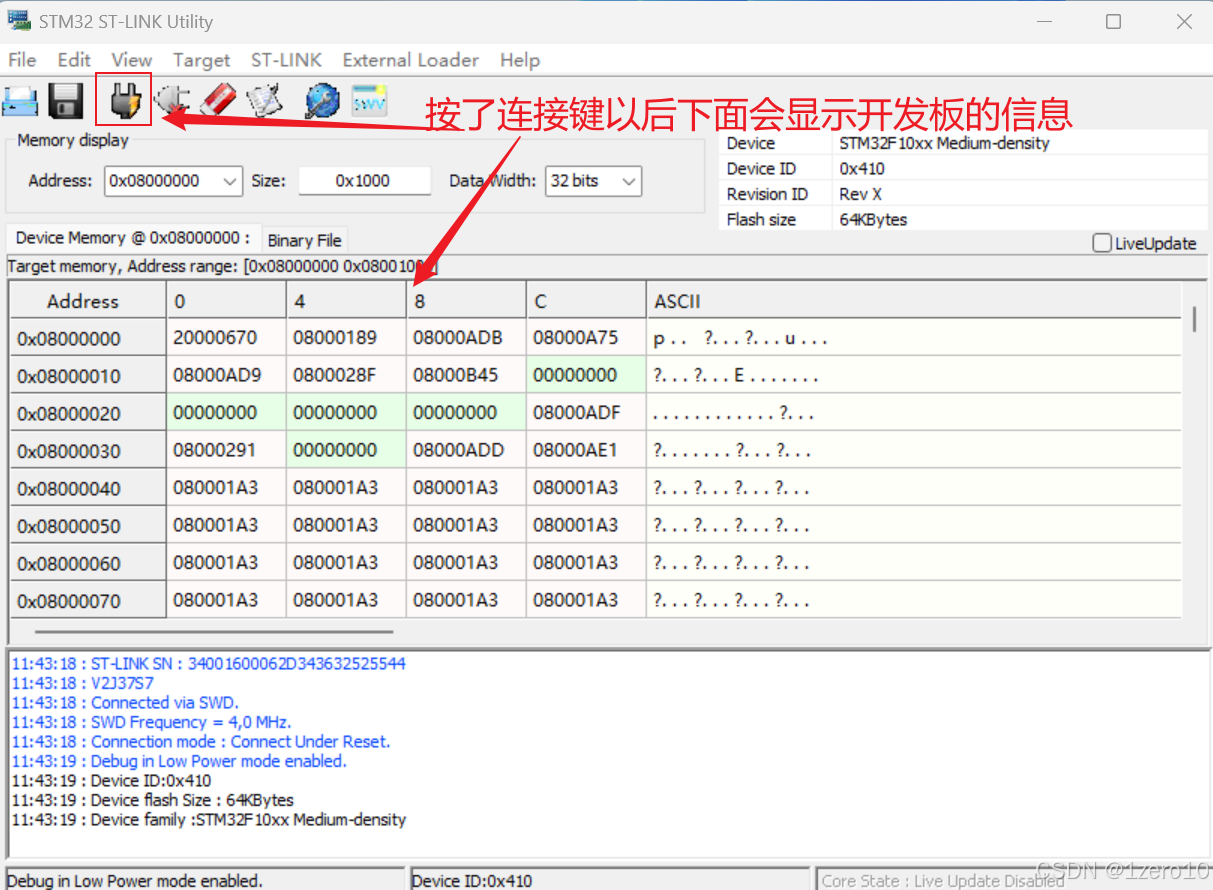The height and width of the screenshot is (890, 1213).
Task: Click address row 0x08000050
Action: click(x=88, y=526)
